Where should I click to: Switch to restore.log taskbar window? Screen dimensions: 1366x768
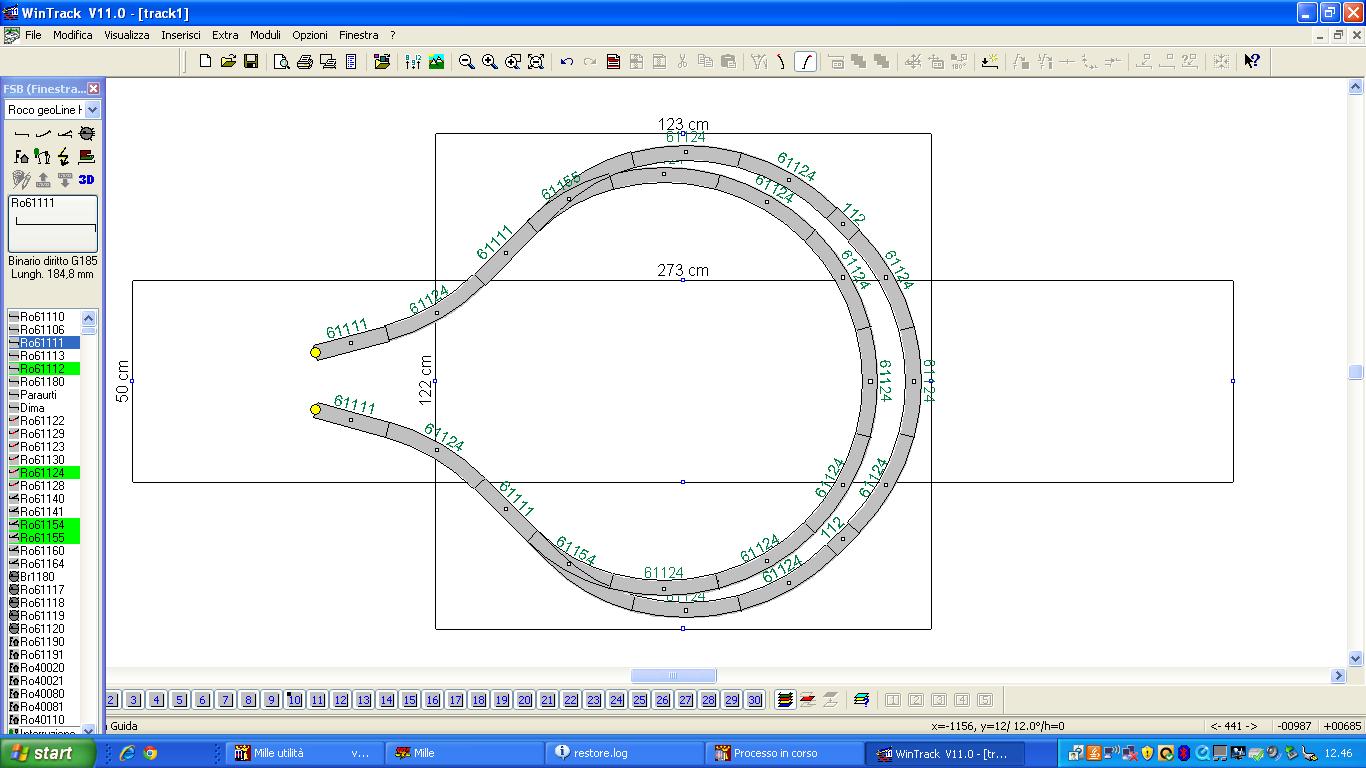[624, 753]
